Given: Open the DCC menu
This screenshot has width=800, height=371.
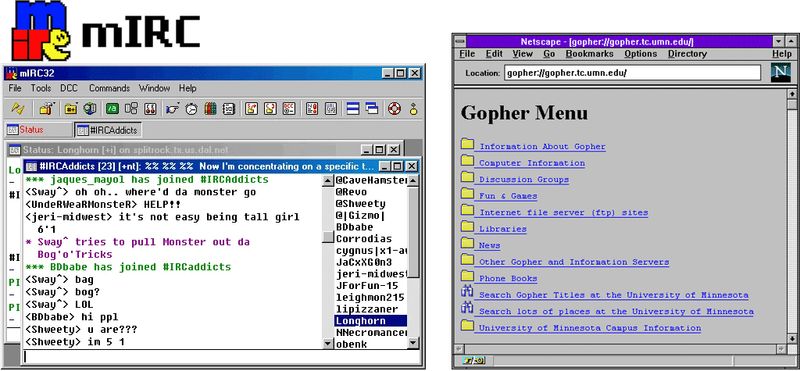Looking at the screenshot, I should click(x=70, y=88).
